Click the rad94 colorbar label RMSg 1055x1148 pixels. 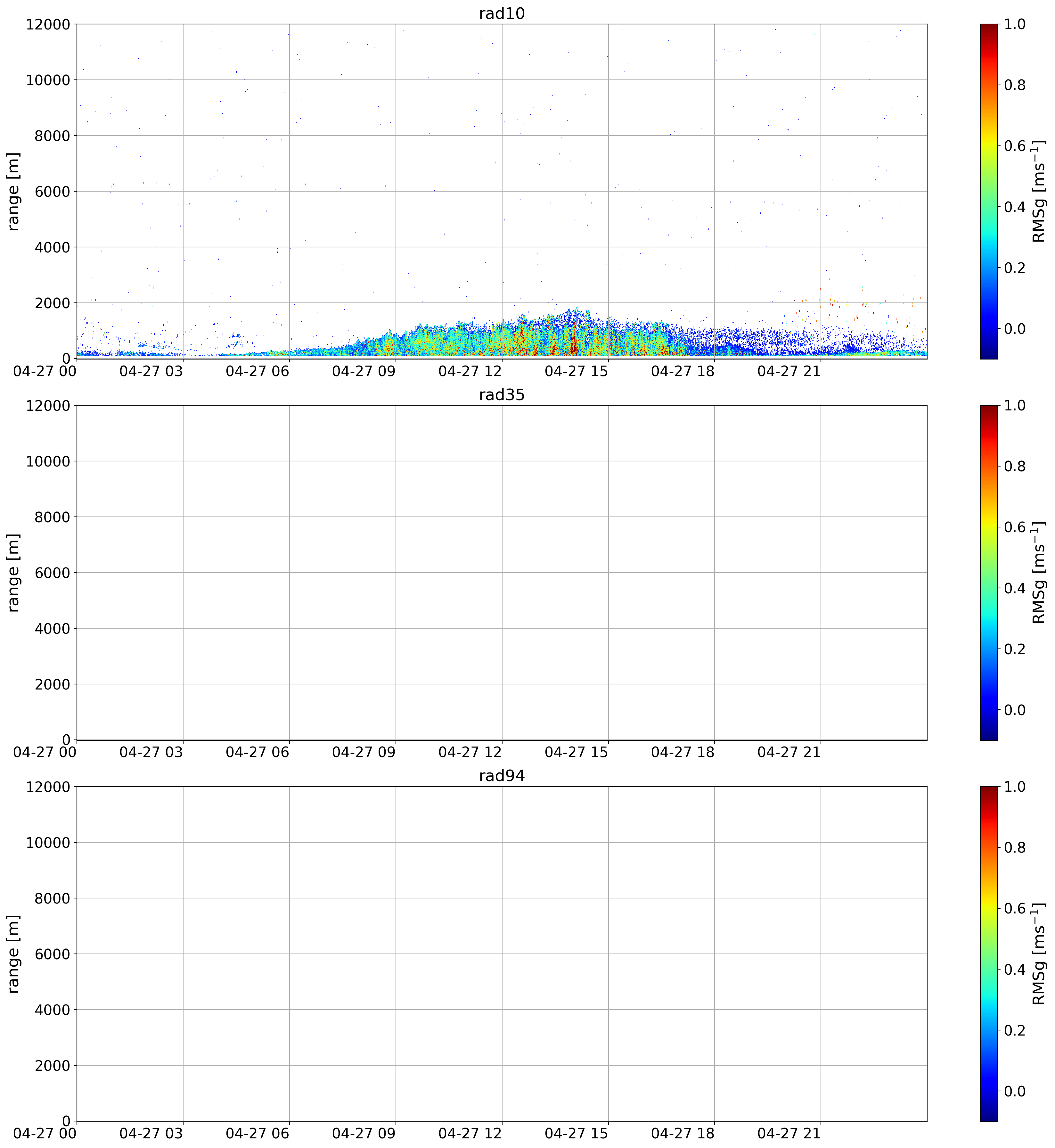tap(1039, 953)
